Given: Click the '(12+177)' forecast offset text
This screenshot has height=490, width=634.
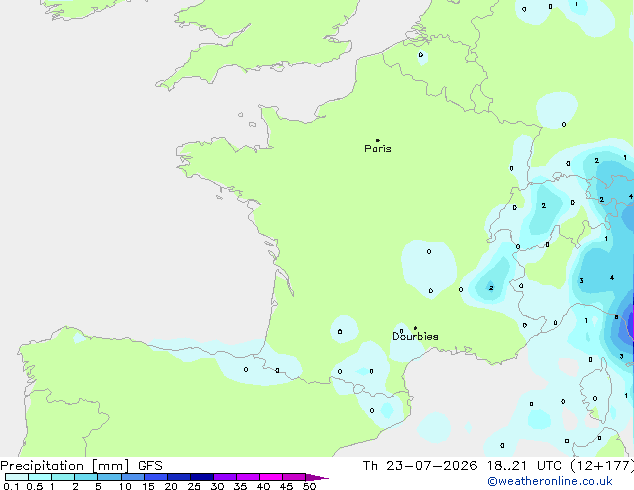Looking at the screenshot, I should coord(602,466).
